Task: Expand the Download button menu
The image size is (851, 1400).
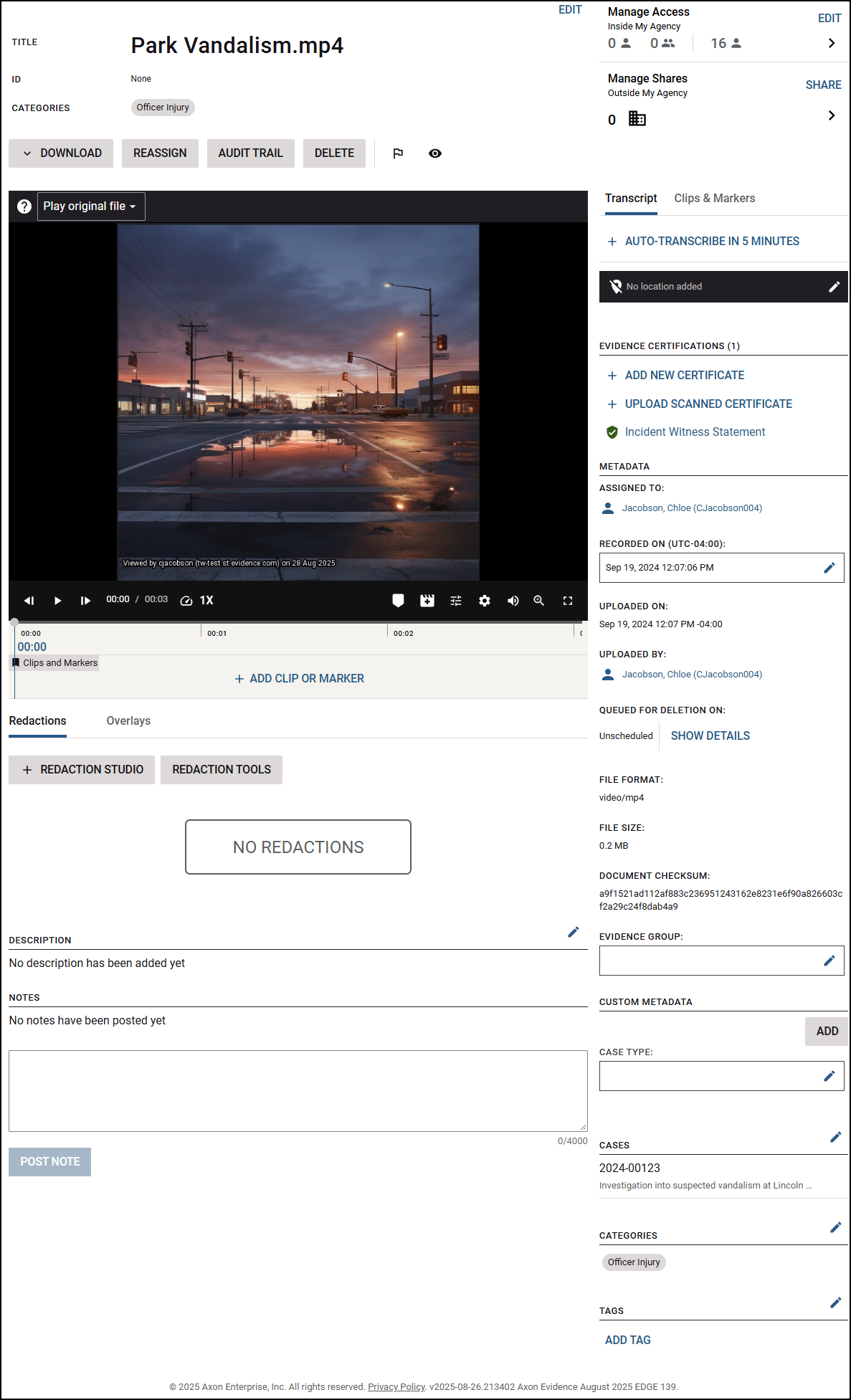Action: pyautogui.click(x=61, y=153)
